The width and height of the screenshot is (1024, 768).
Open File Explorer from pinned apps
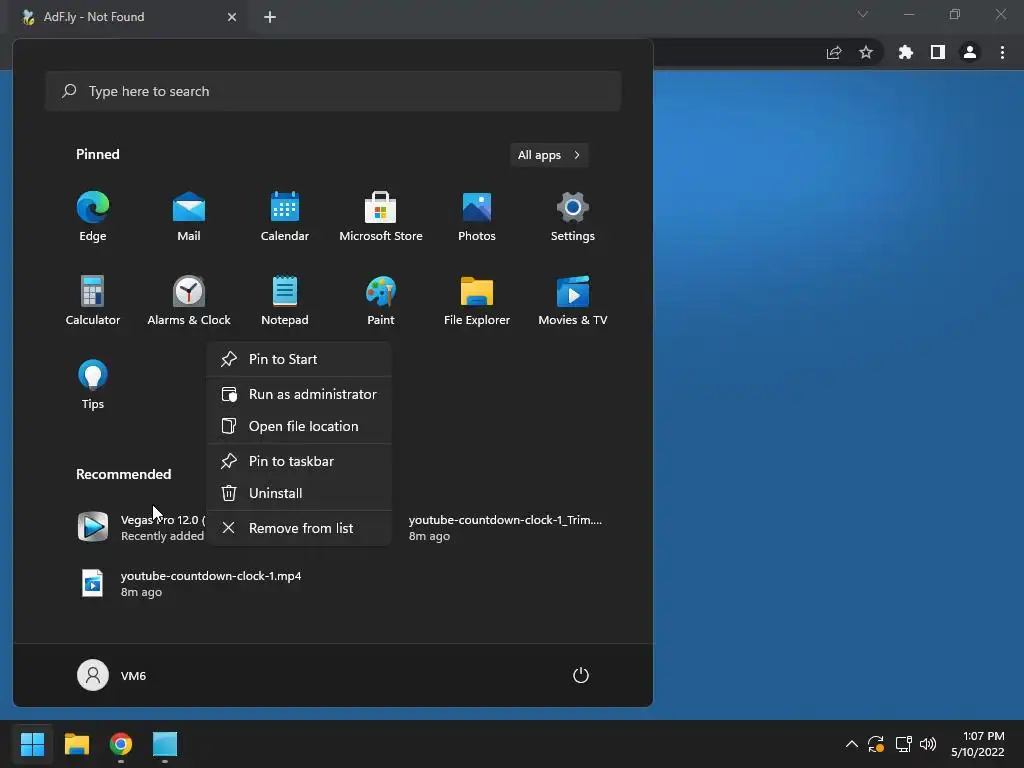(477, 301)
